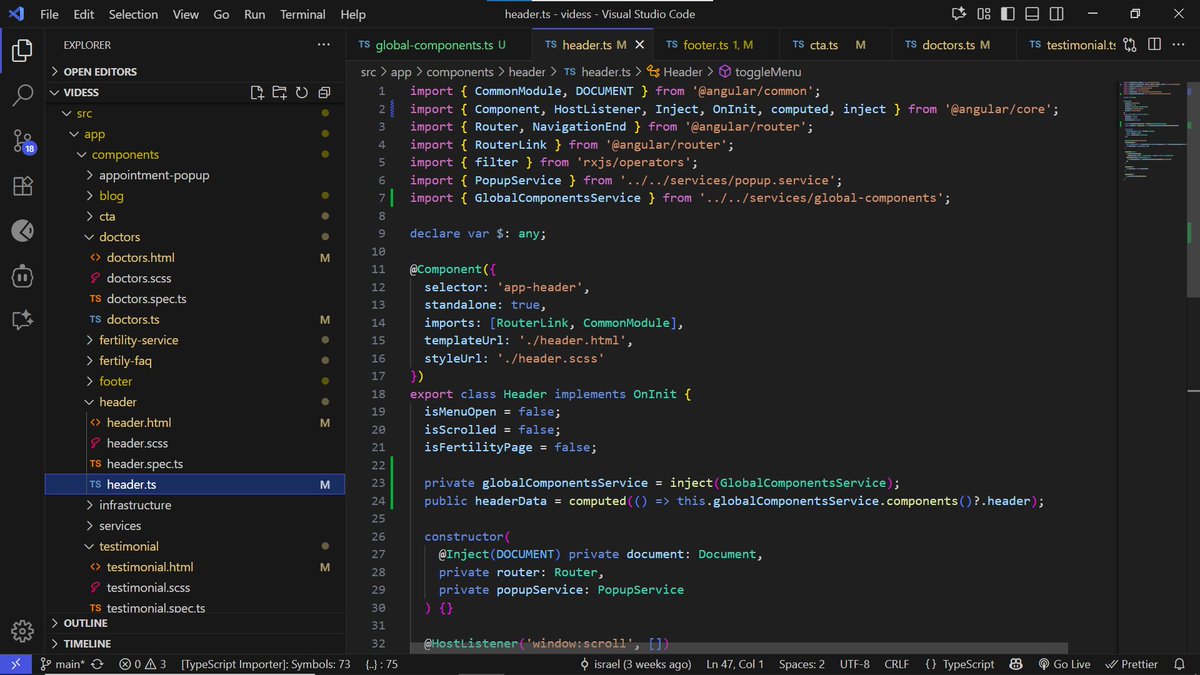Click main branch in status bar
Image resolution: width=1200 pixels, height=675 pixels.
coord(63,664)
